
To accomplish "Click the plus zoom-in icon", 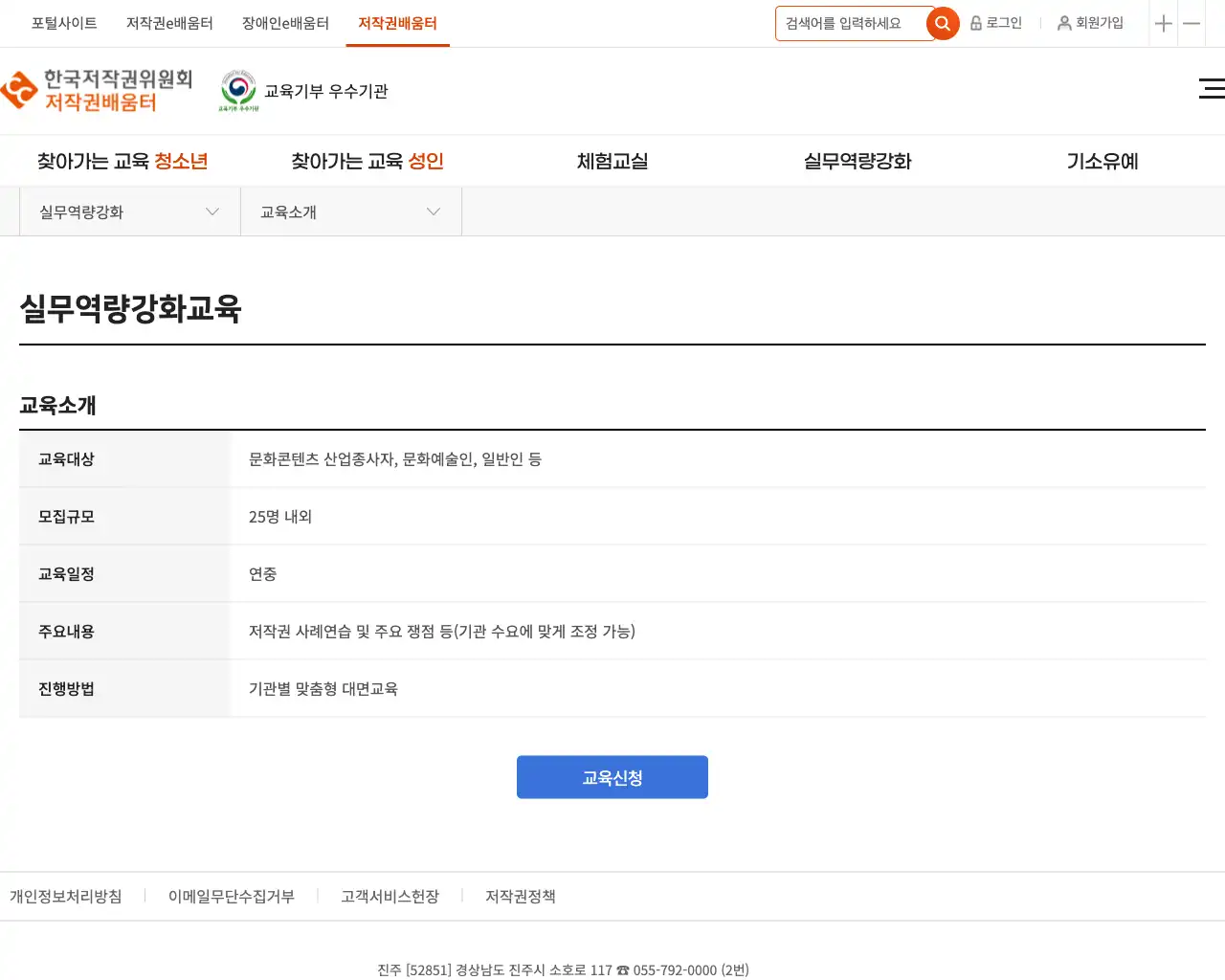I will 1163,24.
